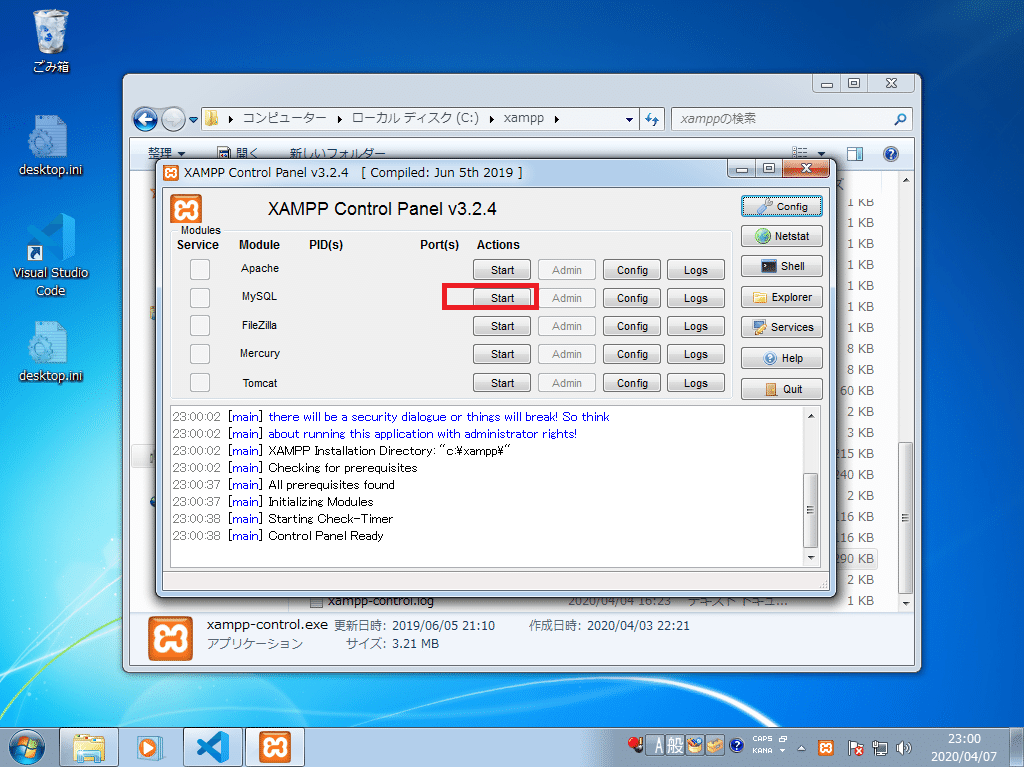1024x767 pixels.
Task: Click the XAMPP tray icon in the notification area
Action: (825, 747)
